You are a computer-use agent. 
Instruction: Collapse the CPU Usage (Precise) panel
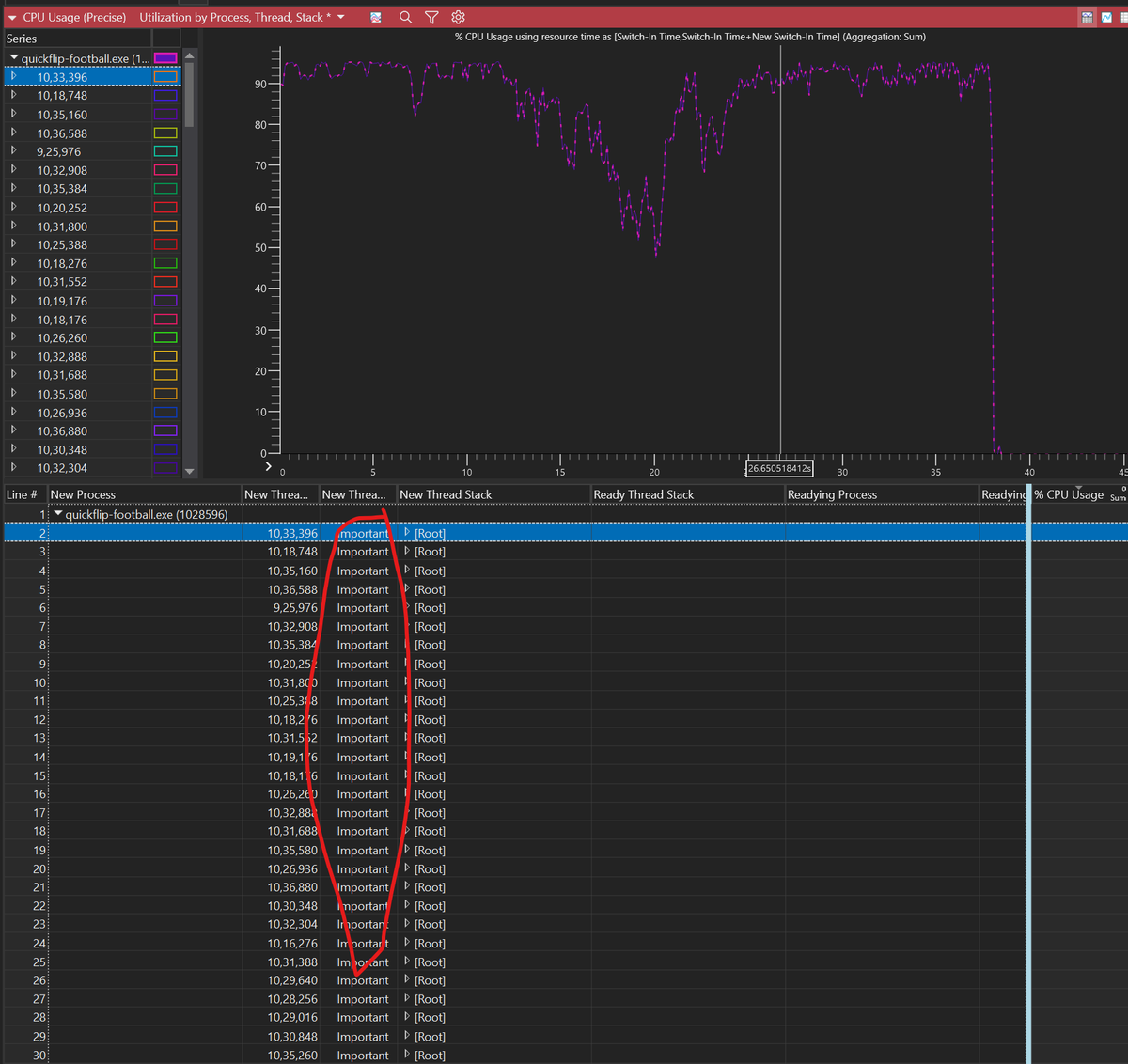pos(12,17)
